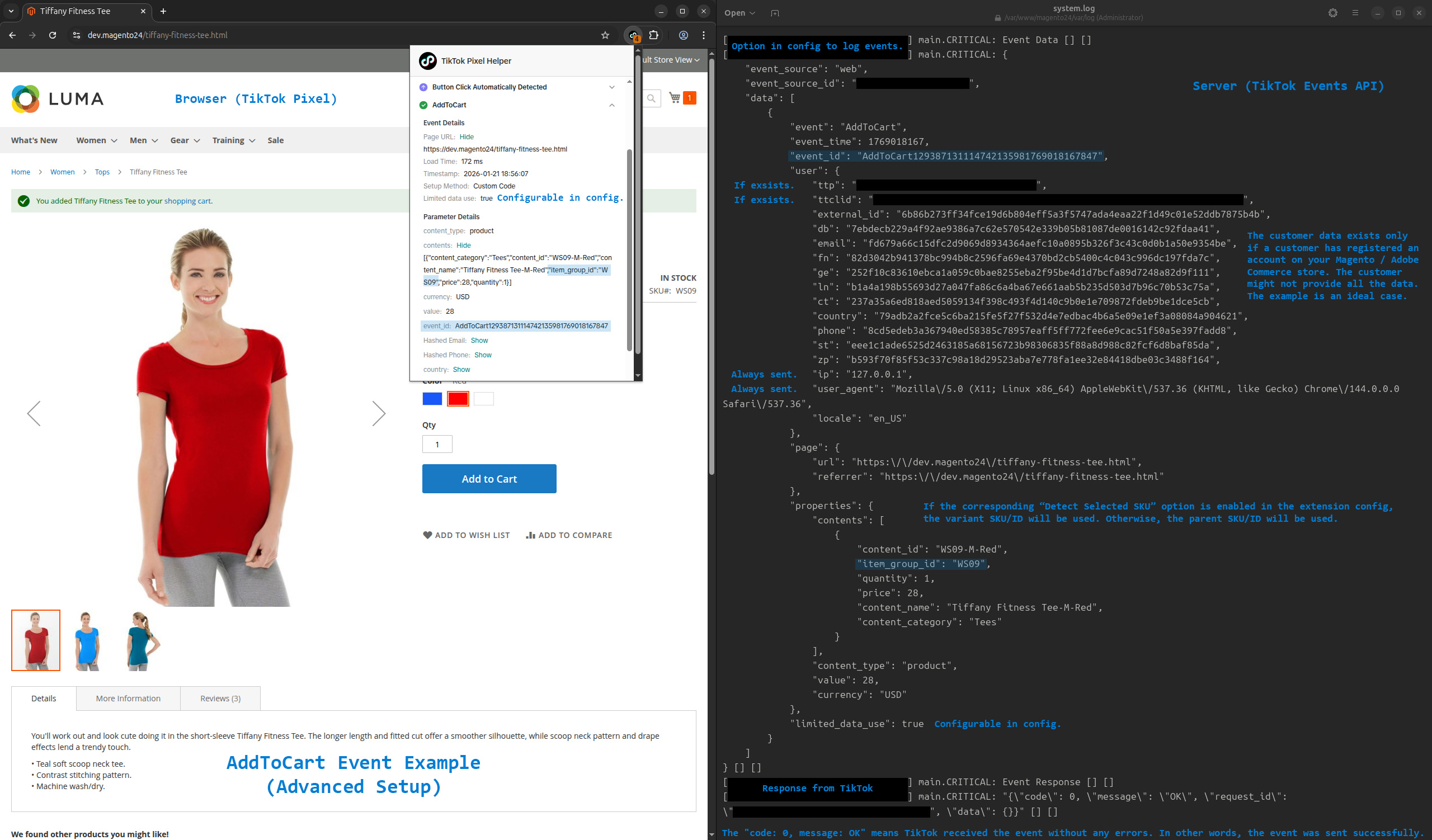Open the text editor Open dropdown
The width and height of the screenshot is (1432, 840).
(739, 13)
